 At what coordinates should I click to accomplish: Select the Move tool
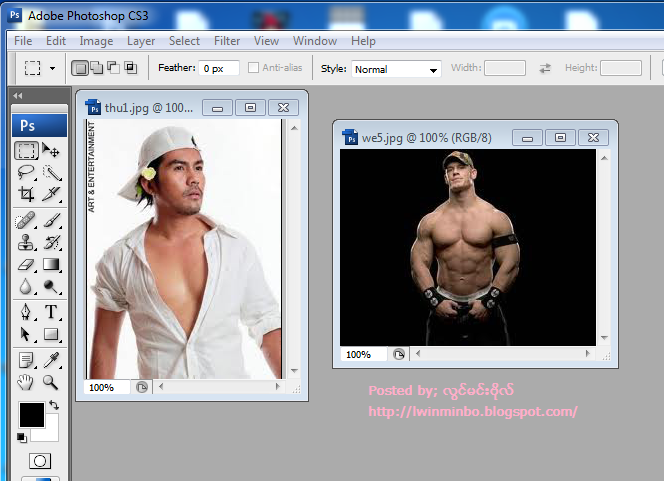(x=51, y=150)
